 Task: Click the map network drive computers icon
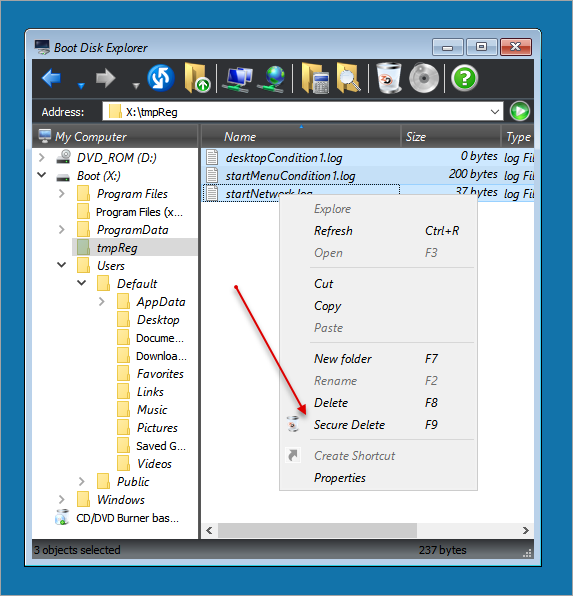pyautogui.click(x=237, y=79)
